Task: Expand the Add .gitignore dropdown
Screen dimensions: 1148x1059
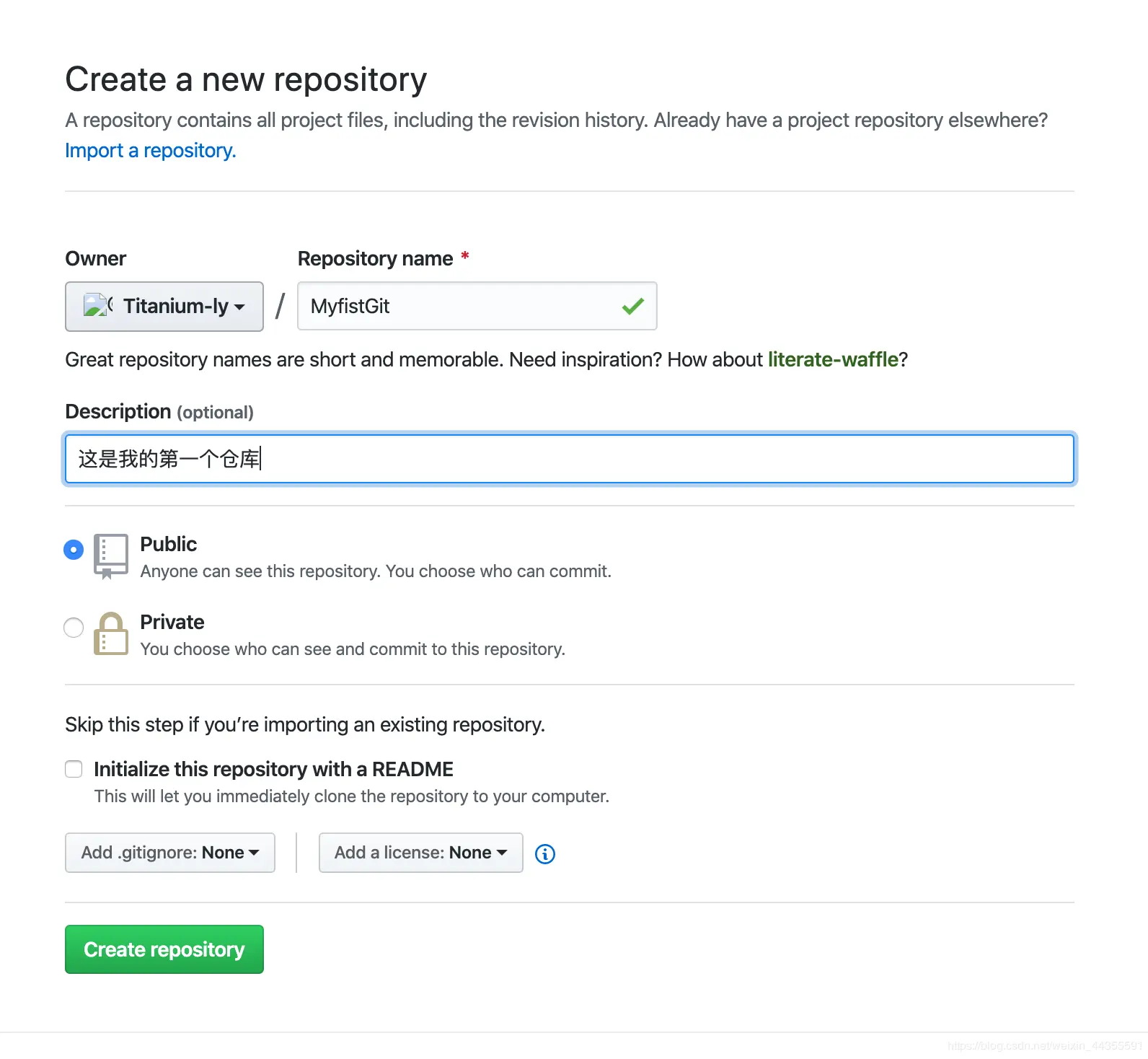Action: point(170,853)
